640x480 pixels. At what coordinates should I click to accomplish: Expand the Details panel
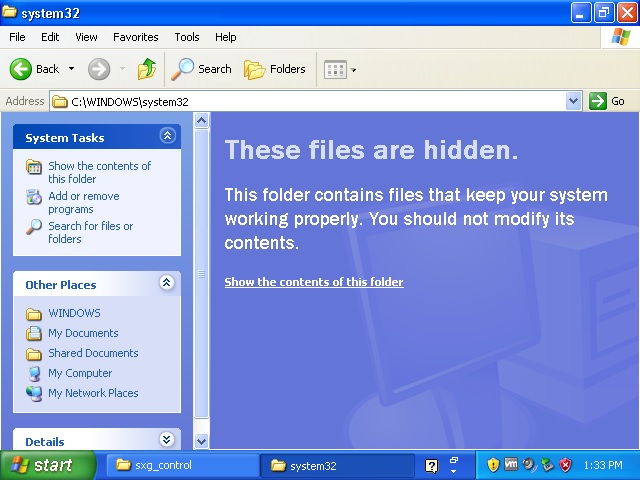[167, 439]
